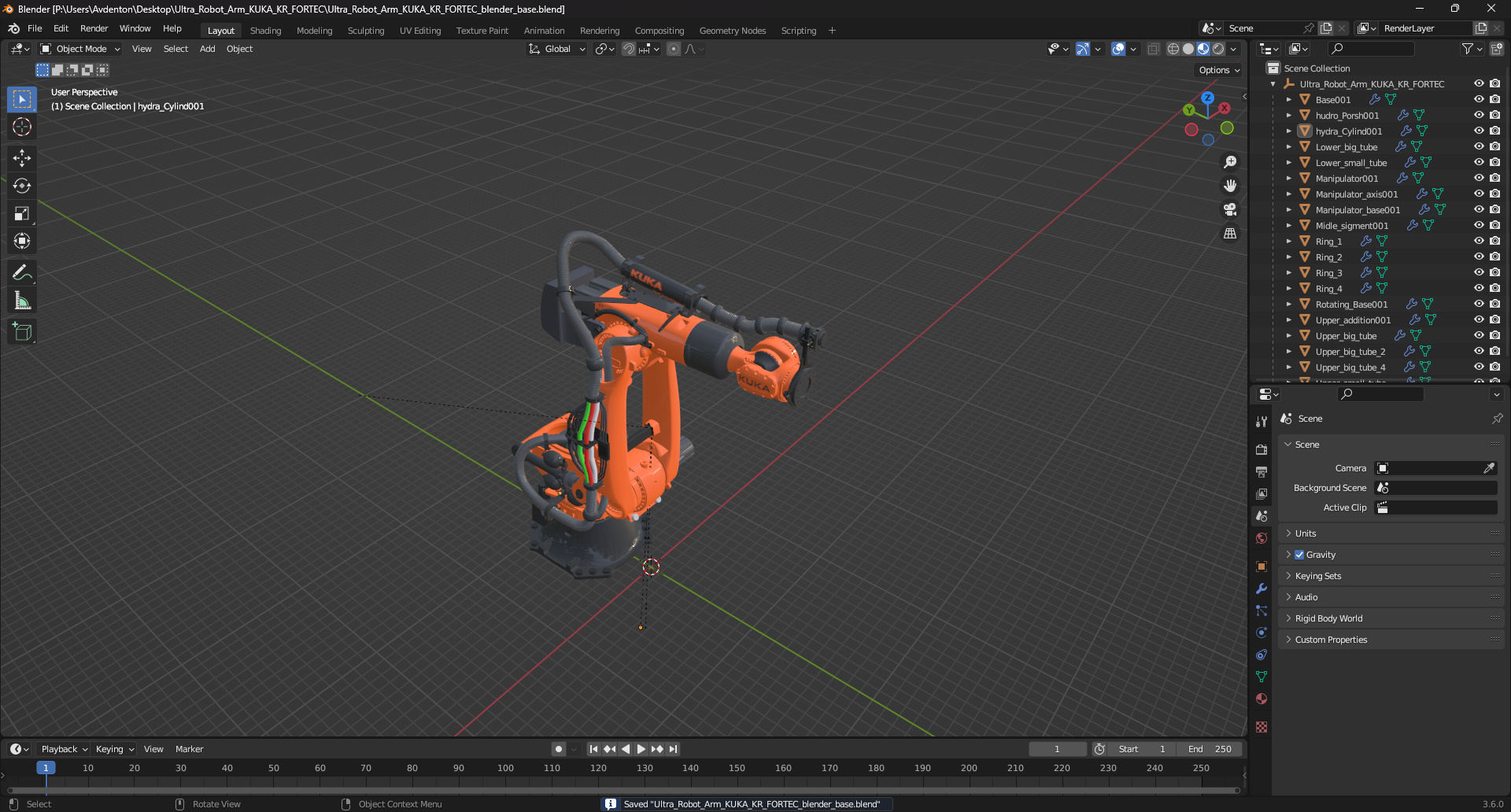1511x812 pixels.
Task: Disable rendering of Manipulator001 camera icon
Action: click(x=1494, y=178)
